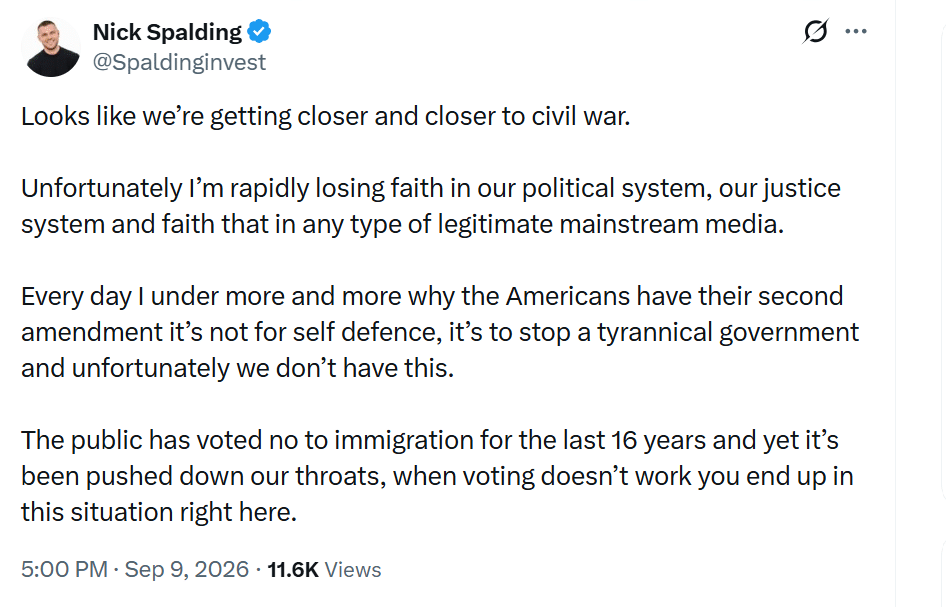Click the line 'and unfortunately we don't have this.'
Screen dimensions: 946x607
coord(238,368)
